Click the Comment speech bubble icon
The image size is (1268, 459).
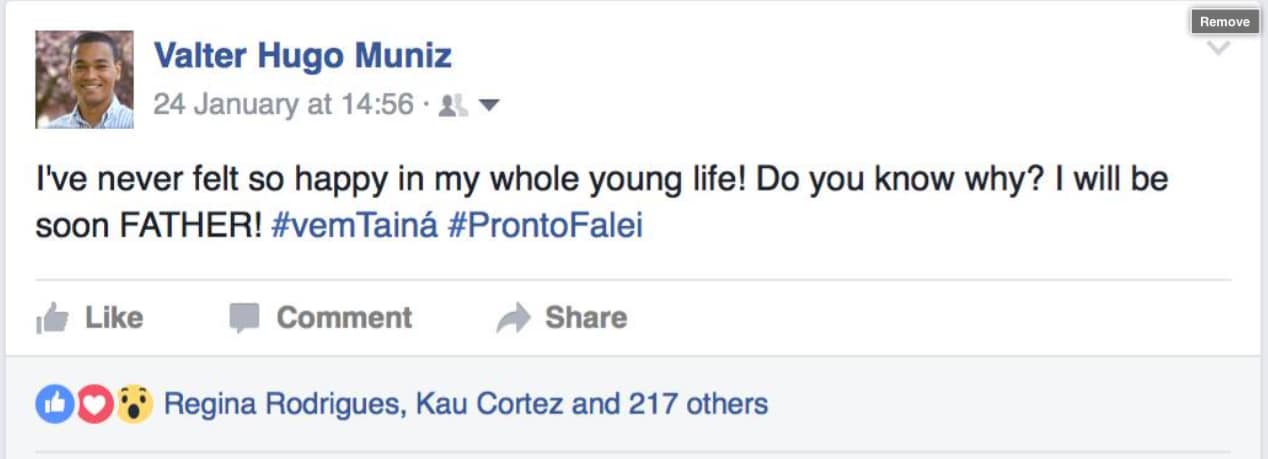(244, 318)
